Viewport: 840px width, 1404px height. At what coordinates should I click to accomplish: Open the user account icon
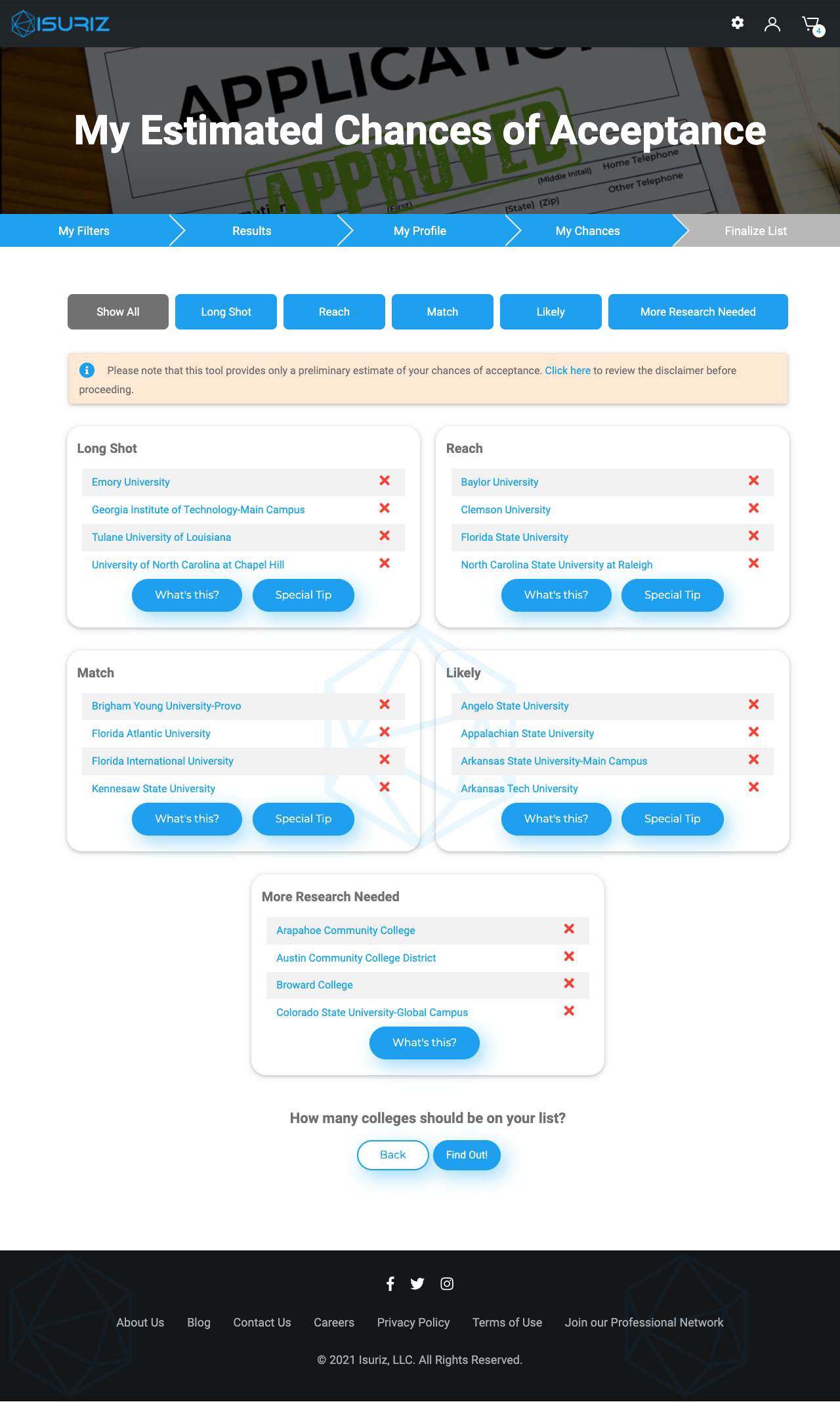click(x=772, y=24)
